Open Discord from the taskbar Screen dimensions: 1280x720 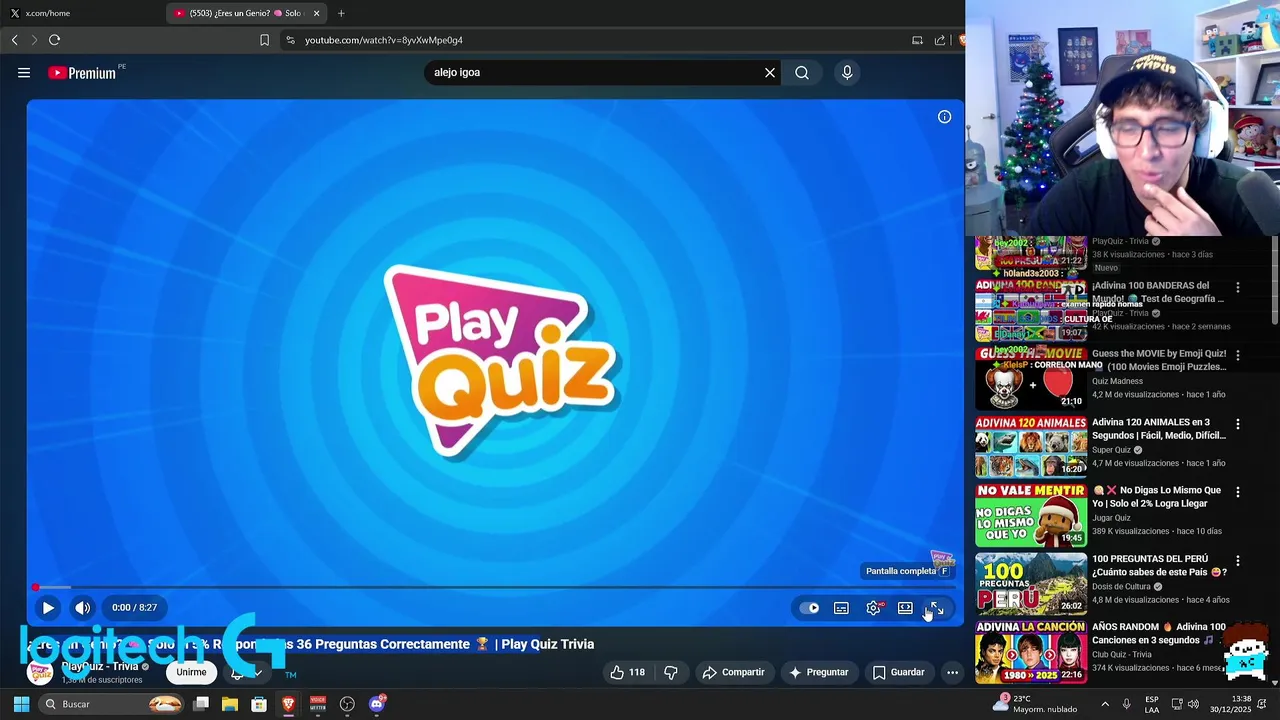(377, 704)
